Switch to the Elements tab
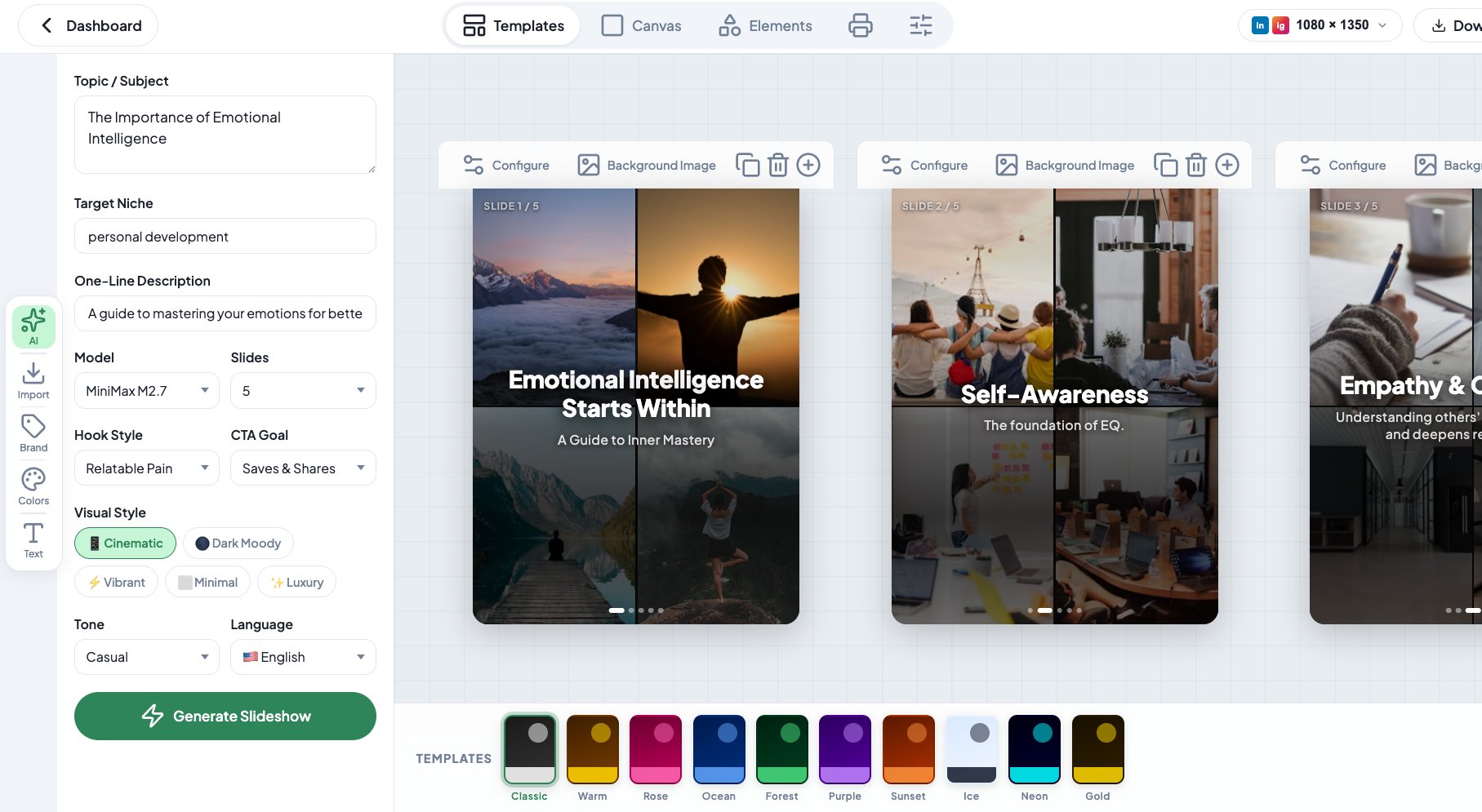The image size is (1482, 812). click(765, 25)
